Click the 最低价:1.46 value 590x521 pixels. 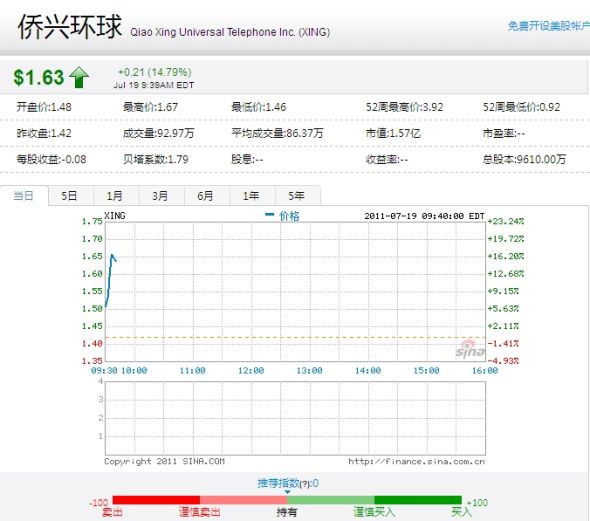coord(259,107)
